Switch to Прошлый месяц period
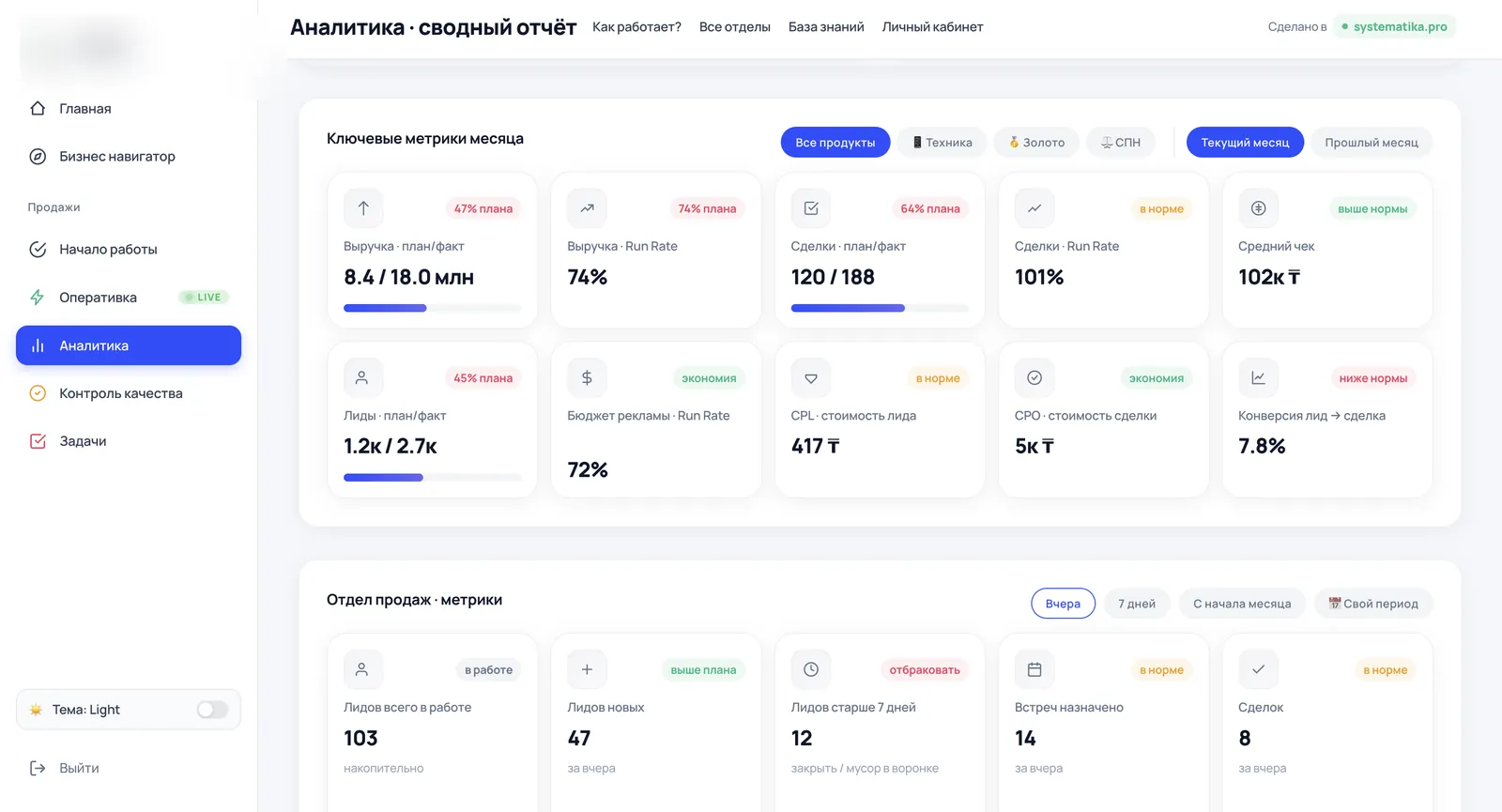The height and width of the screenshot is (812, 1502). (x=1372, y=143)
